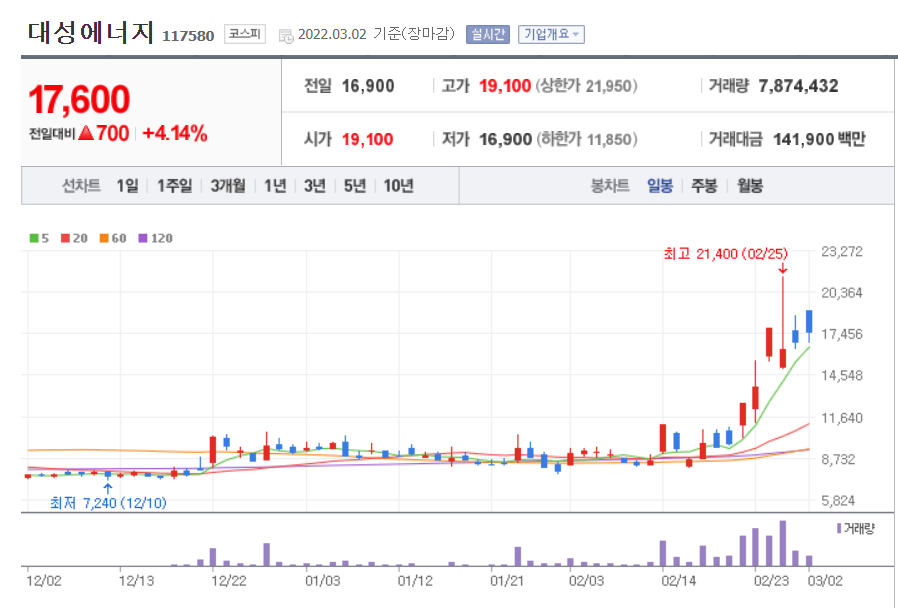Select the 10년 line chart tab
This screenshot has height=608, width=898.
398,185
